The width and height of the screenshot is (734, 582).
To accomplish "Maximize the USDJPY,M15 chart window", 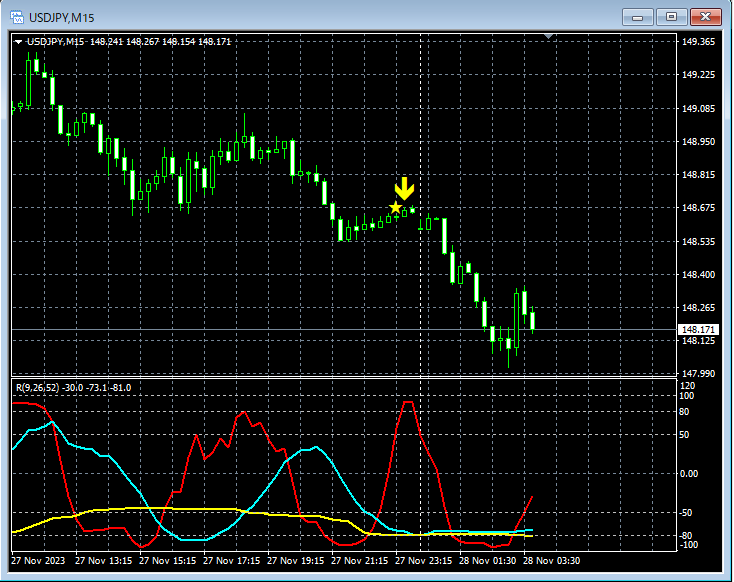I will pyautogui.click(x=671, y=16).
